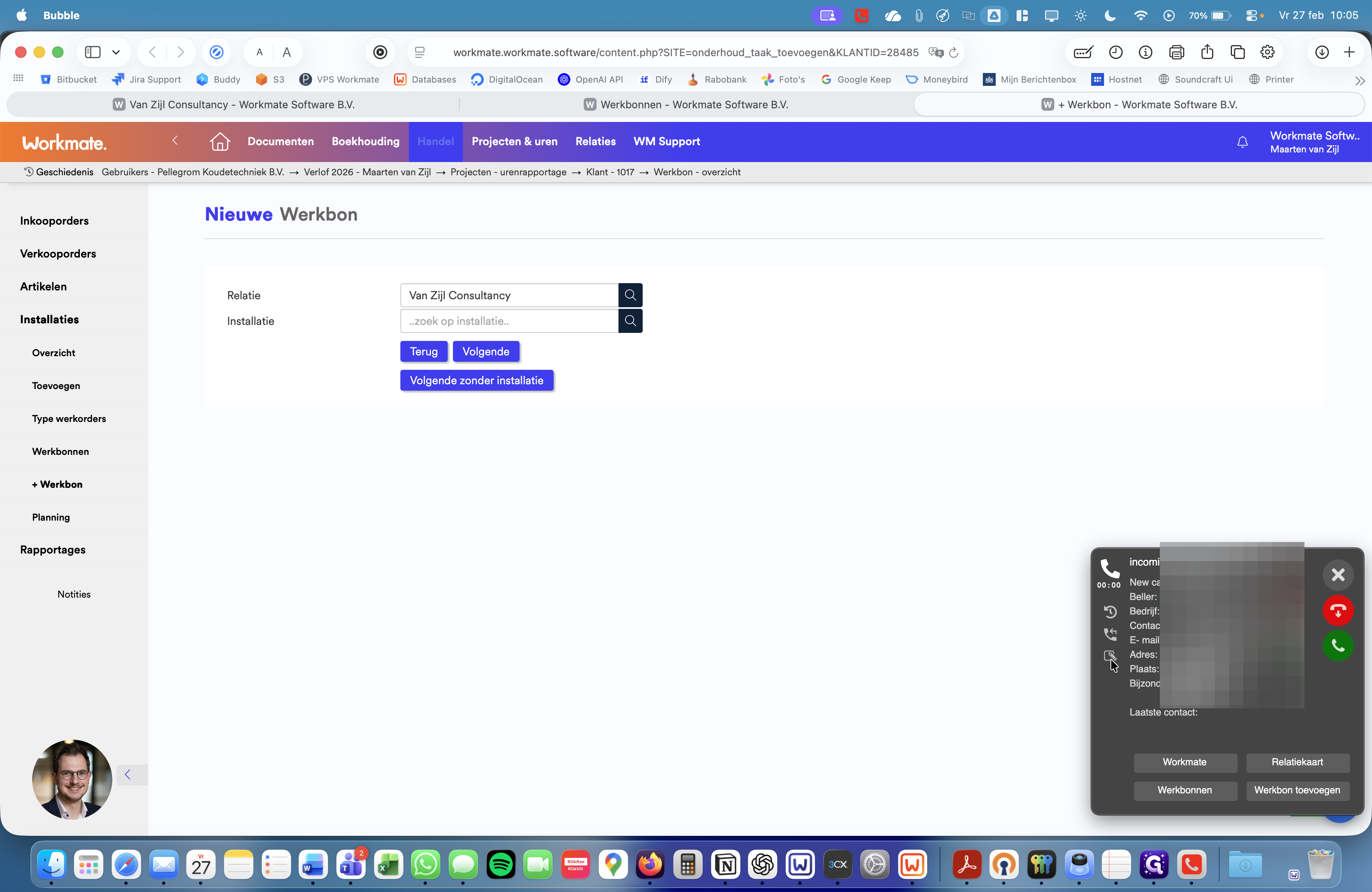Open Planning in the sidebar

pos(51,517)
